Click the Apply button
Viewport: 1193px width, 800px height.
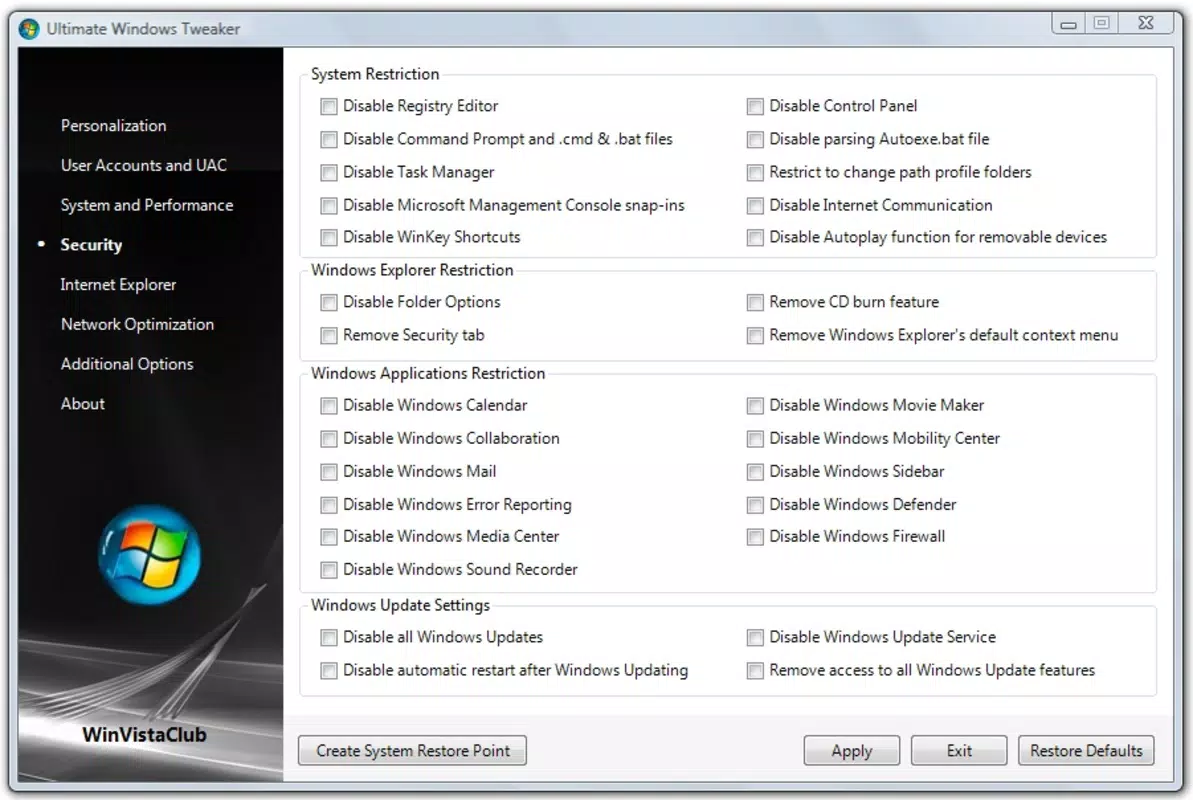851,751
